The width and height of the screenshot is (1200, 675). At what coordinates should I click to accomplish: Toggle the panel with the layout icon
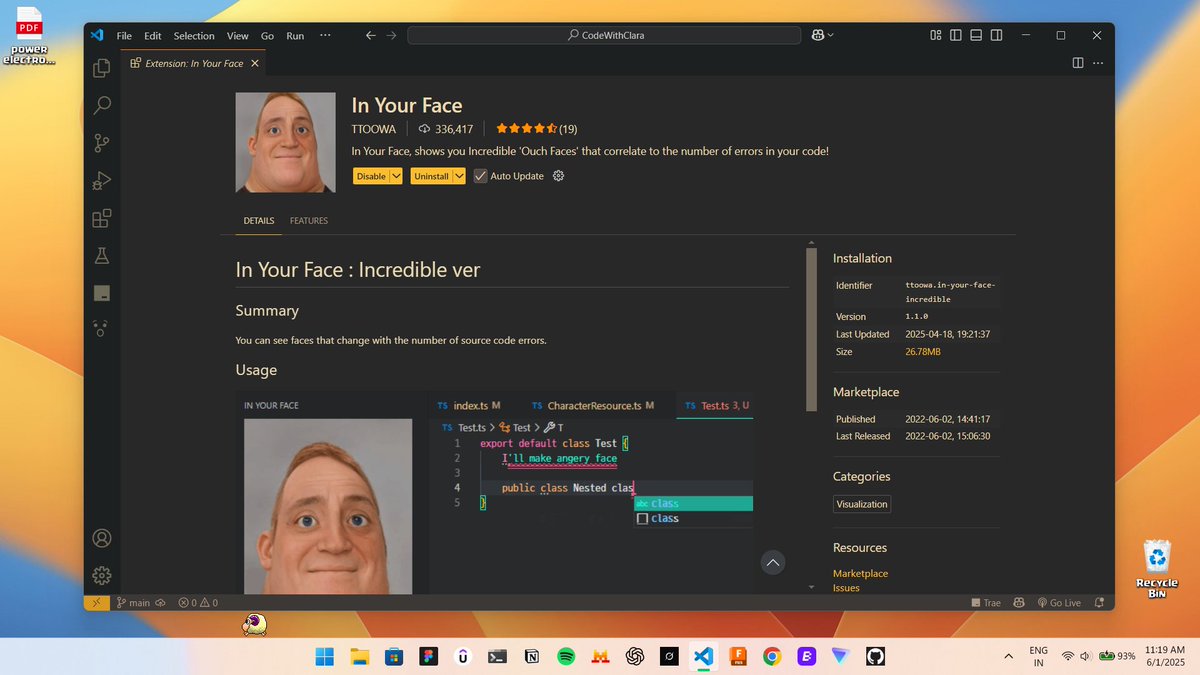[974, 34]
